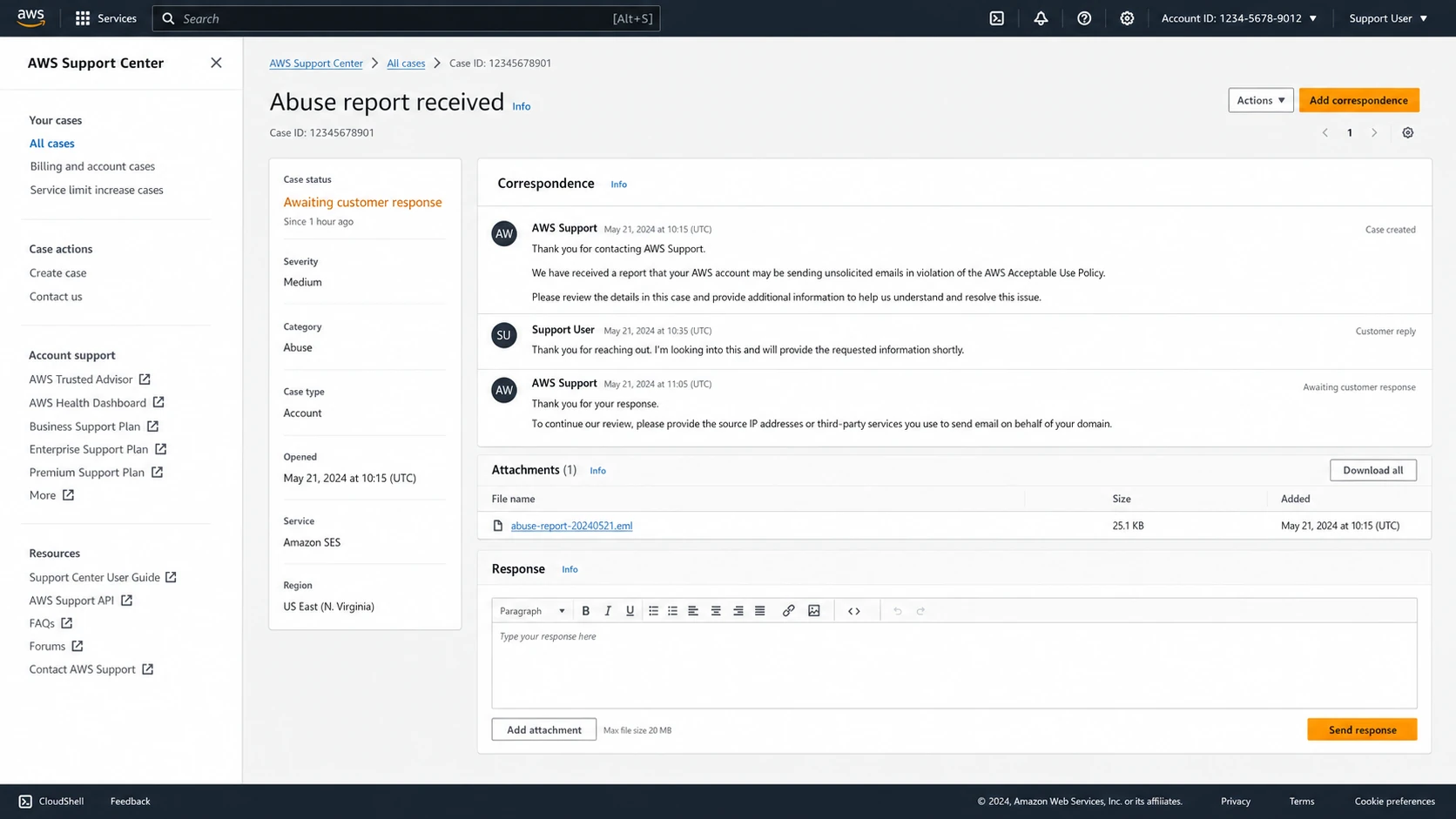Insert a numbered list in response
The height and width of the screenshot is (819, 1456).
tap(672, 611)
